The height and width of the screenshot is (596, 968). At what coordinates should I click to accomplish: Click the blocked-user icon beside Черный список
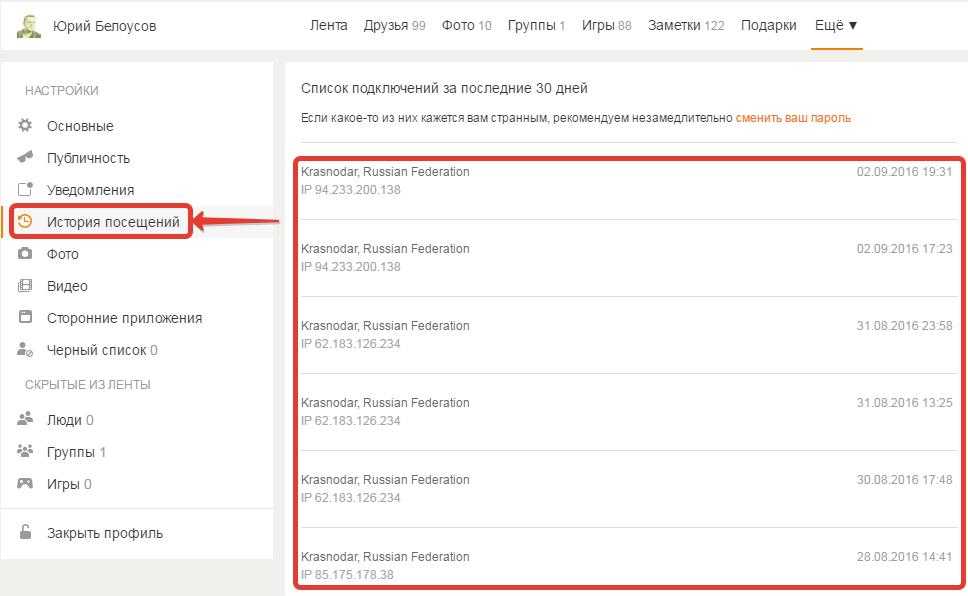(x=25, y=350)
